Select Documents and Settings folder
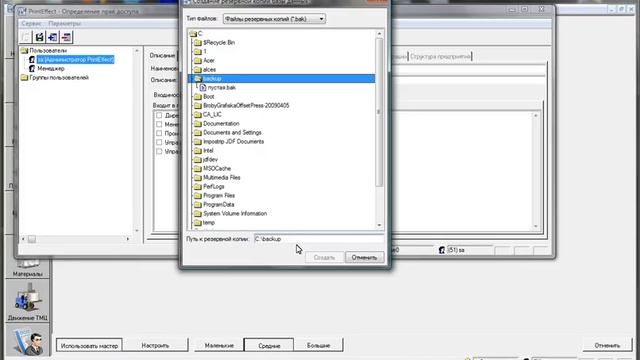 pyautogui.click(x=232, y=132)
